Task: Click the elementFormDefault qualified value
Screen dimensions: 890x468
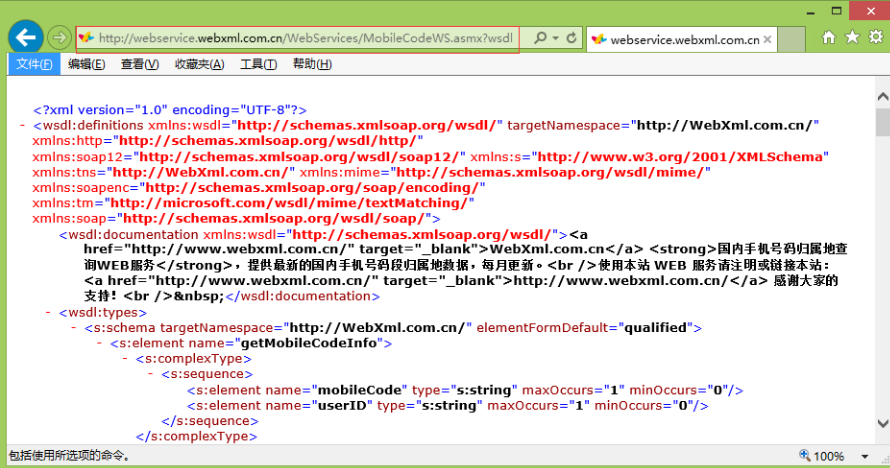Action: click(x=656, y=328)
